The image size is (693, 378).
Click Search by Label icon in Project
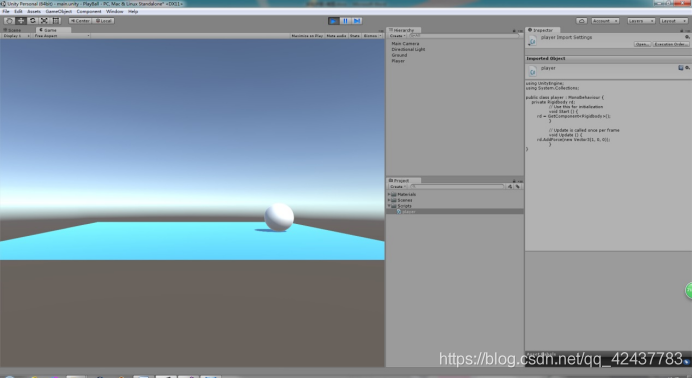point(518,187)
